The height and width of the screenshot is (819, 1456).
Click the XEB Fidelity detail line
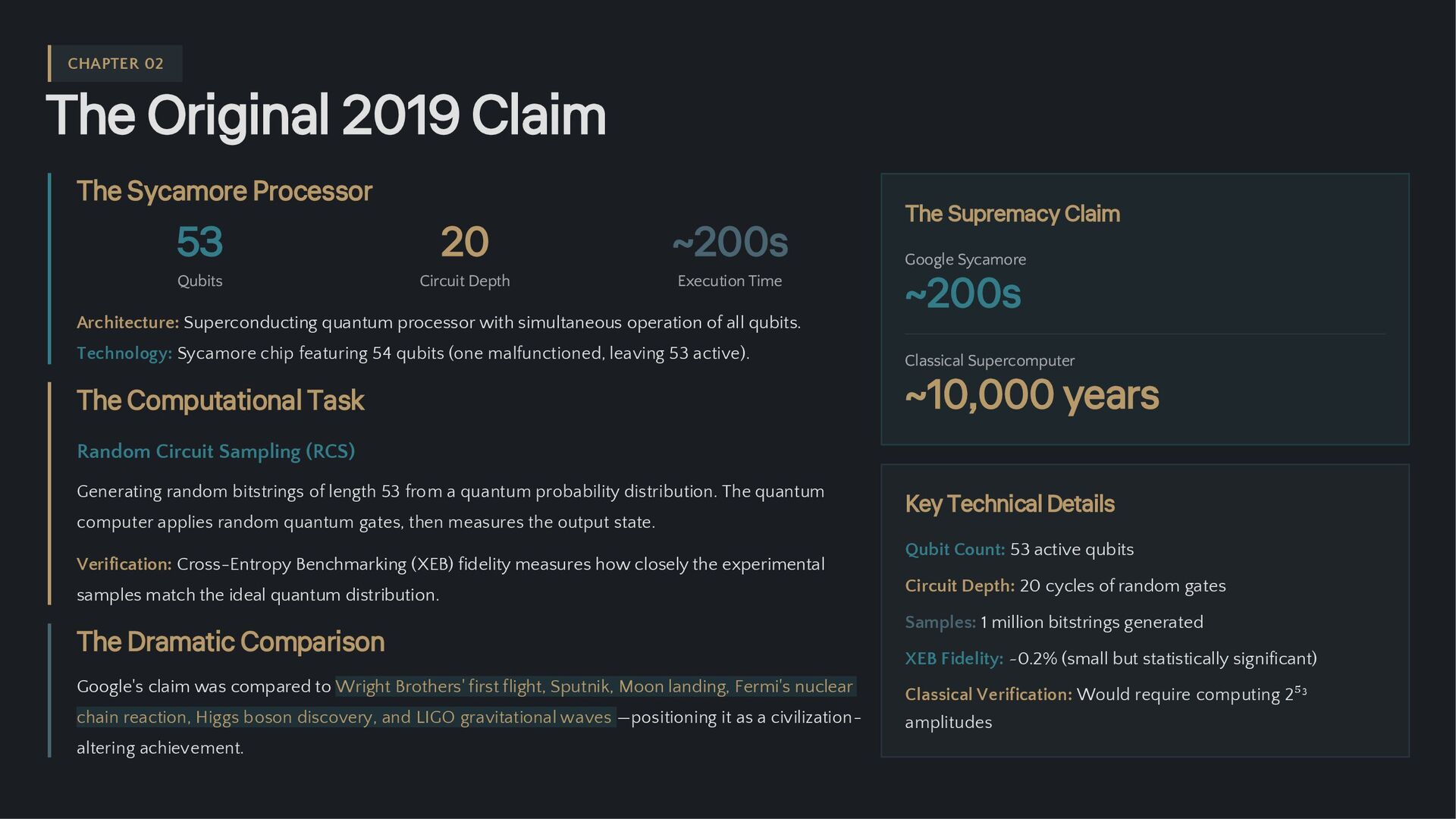click(1111, 658)
